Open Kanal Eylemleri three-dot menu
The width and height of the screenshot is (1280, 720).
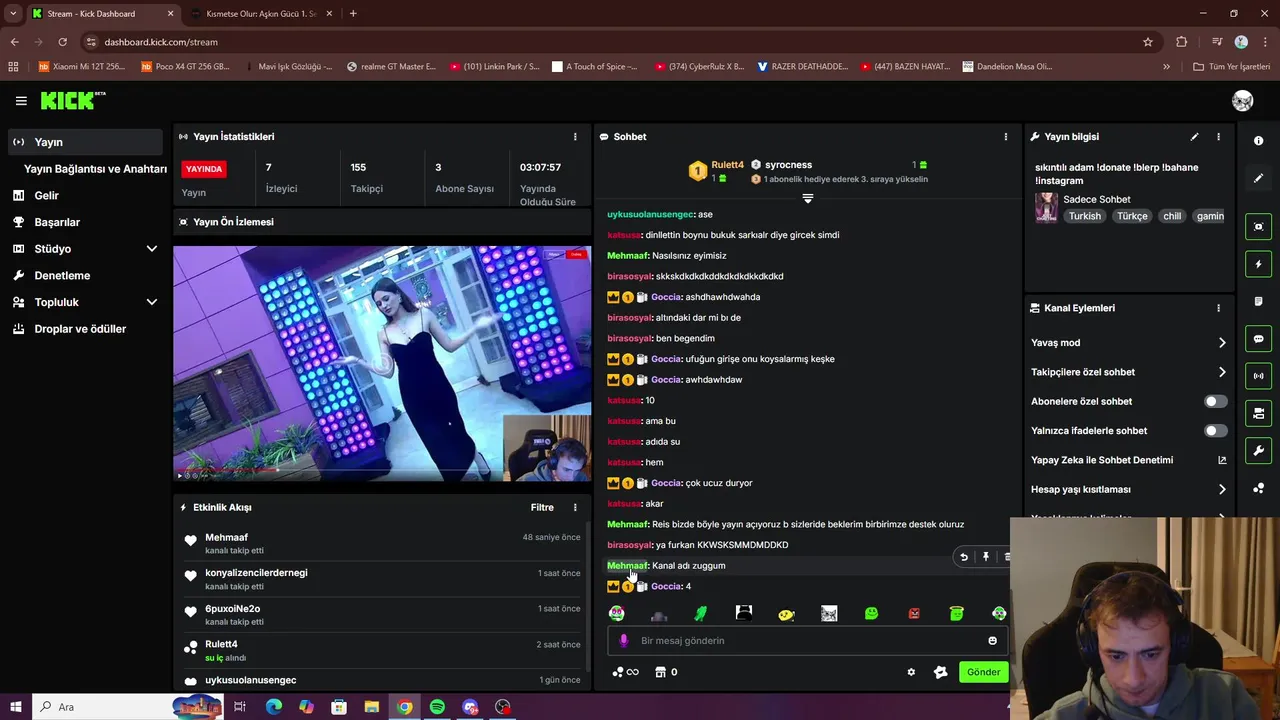[1218, 308]
